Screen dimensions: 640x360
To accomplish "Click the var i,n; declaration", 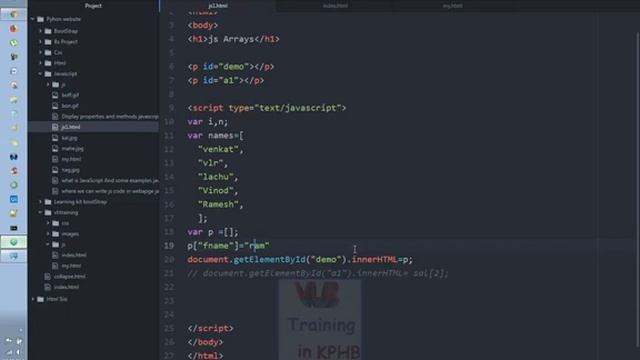I will coord(208,122).
